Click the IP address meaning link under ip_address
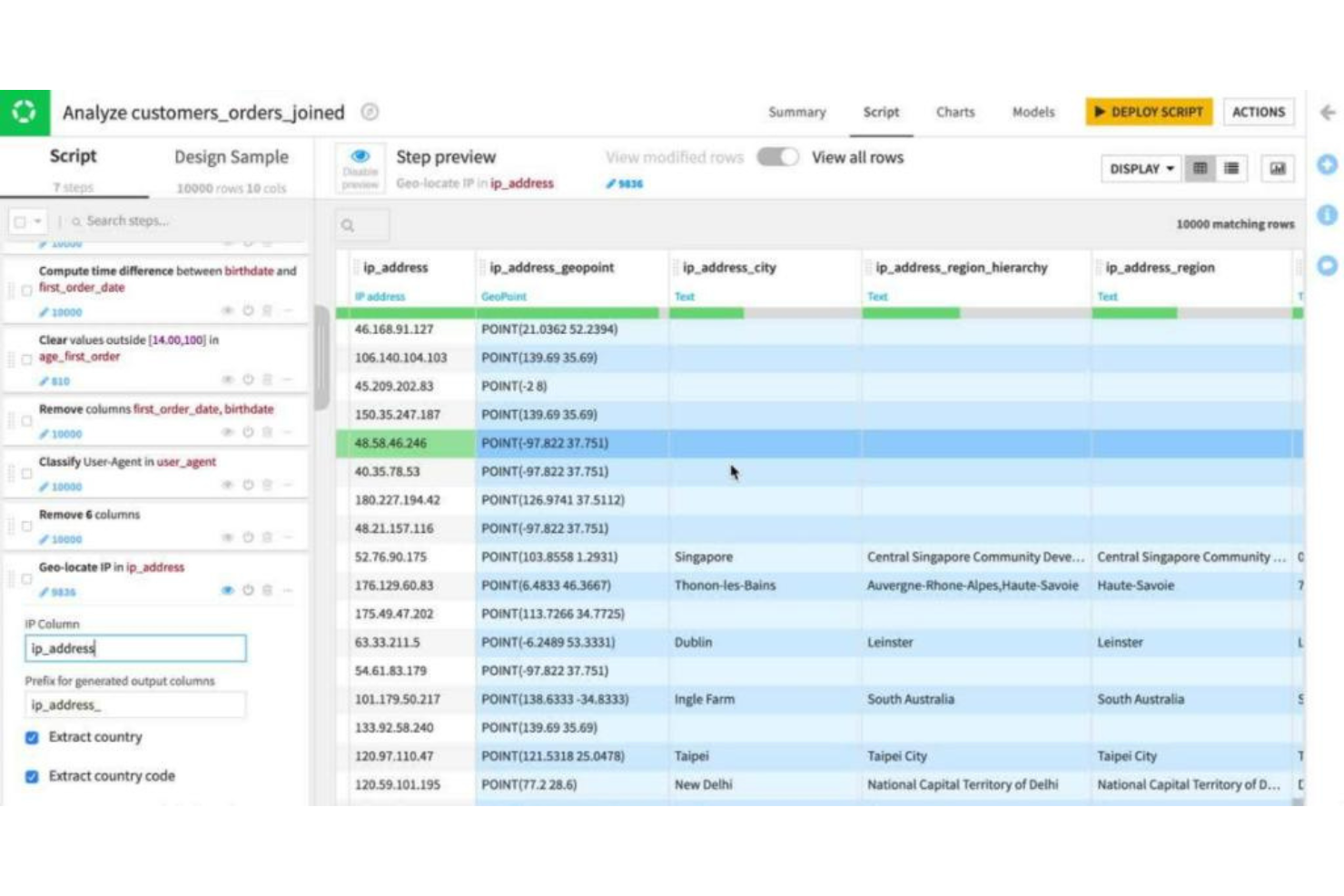 coord(380,297)
